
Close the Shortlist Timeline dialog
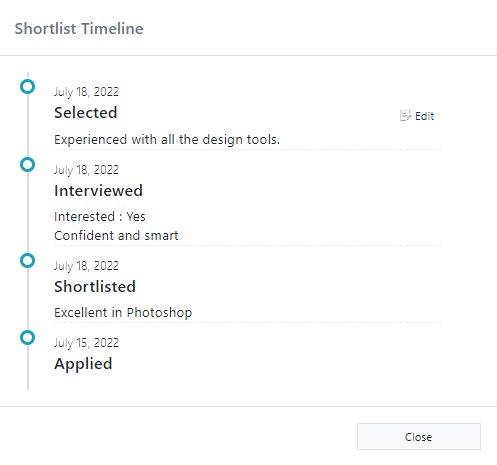coord(419,437)
